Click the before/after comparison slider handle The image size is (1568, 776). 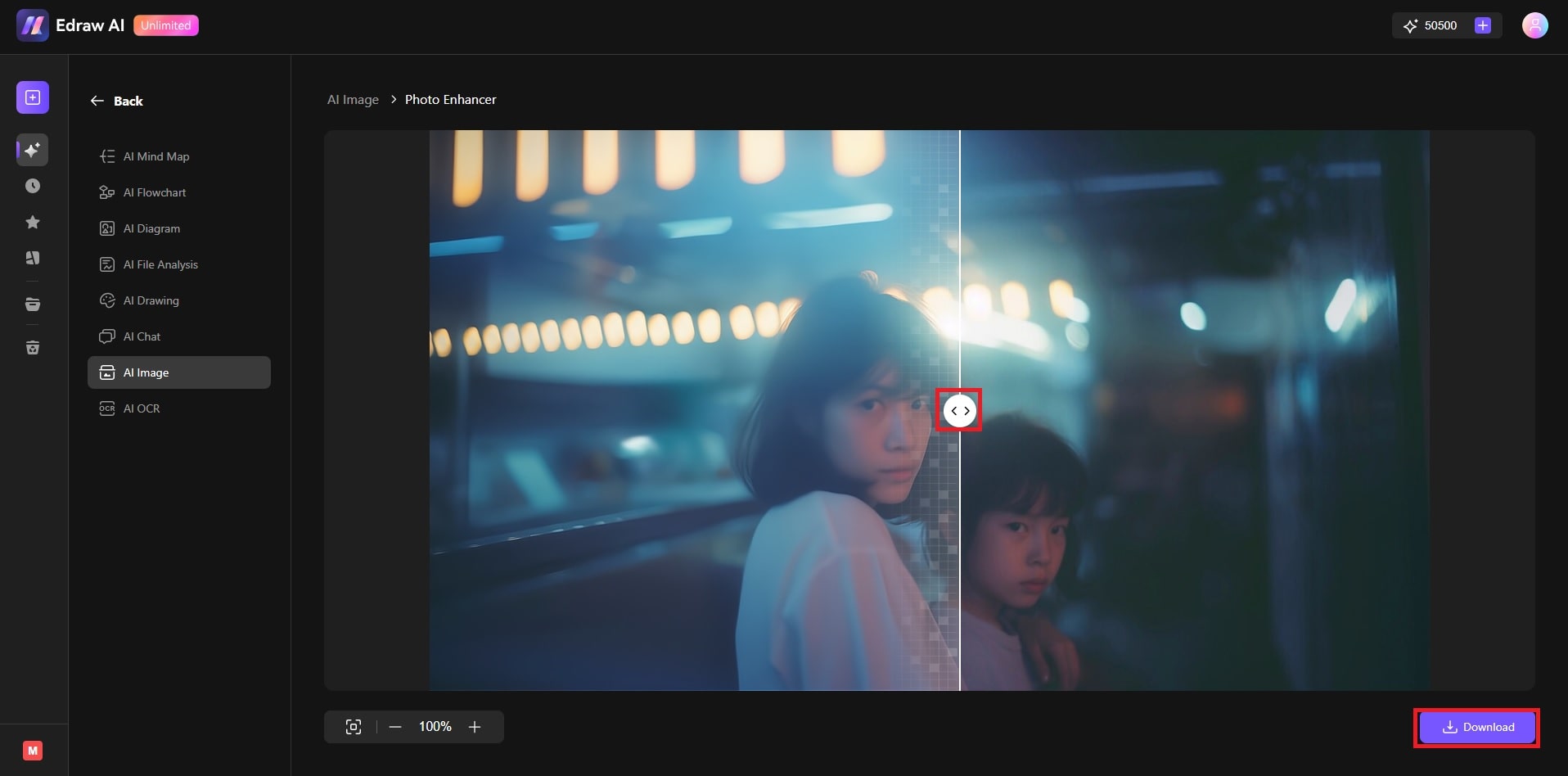(959, 410)
